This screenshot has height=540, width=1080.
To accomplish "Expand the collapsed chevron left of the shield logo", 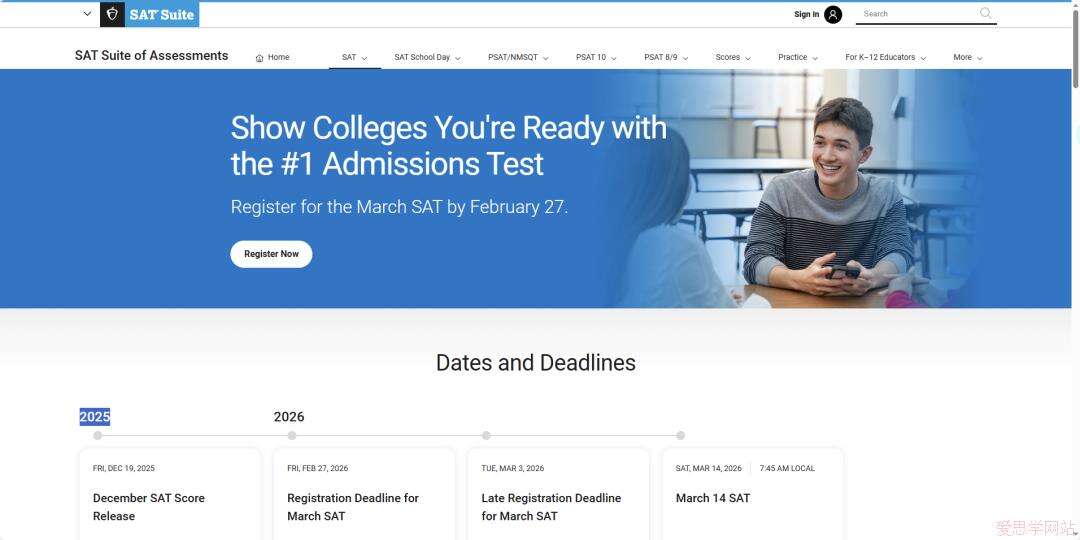I will click(x=87, y=14).
